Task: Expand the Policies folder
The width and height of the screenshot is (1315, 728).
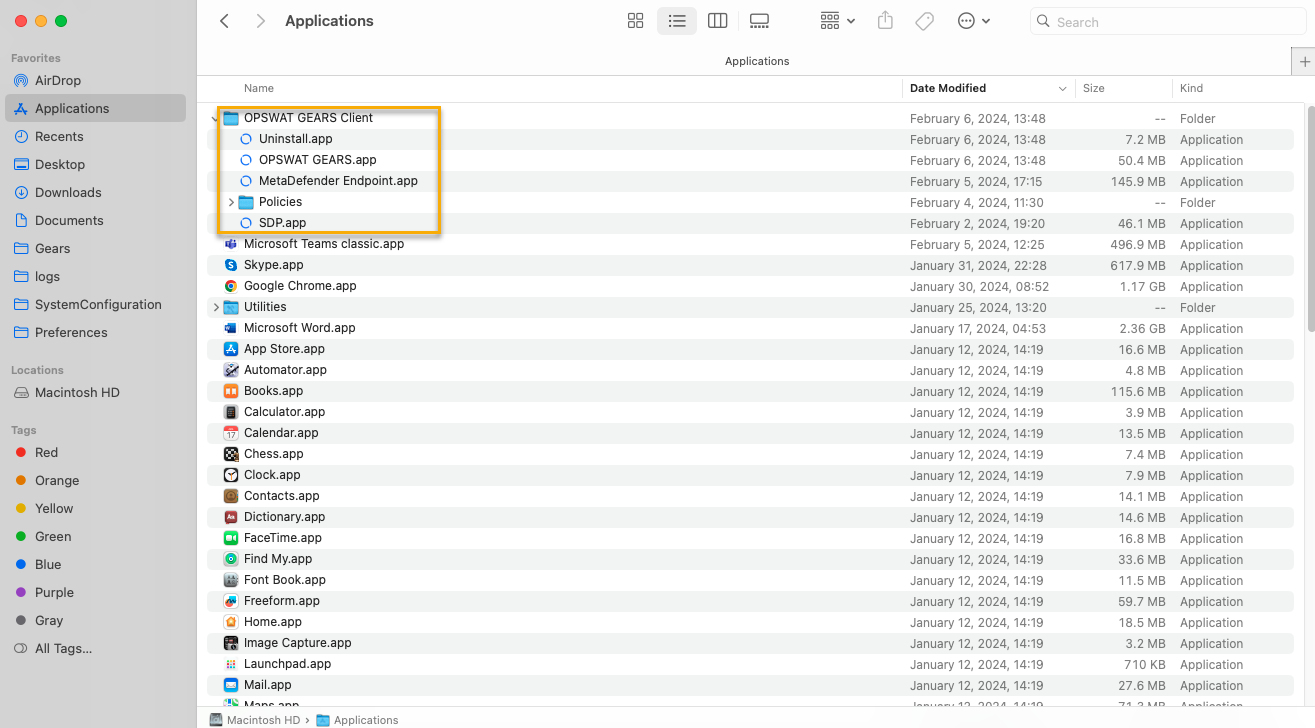Action: click(231, 202)
